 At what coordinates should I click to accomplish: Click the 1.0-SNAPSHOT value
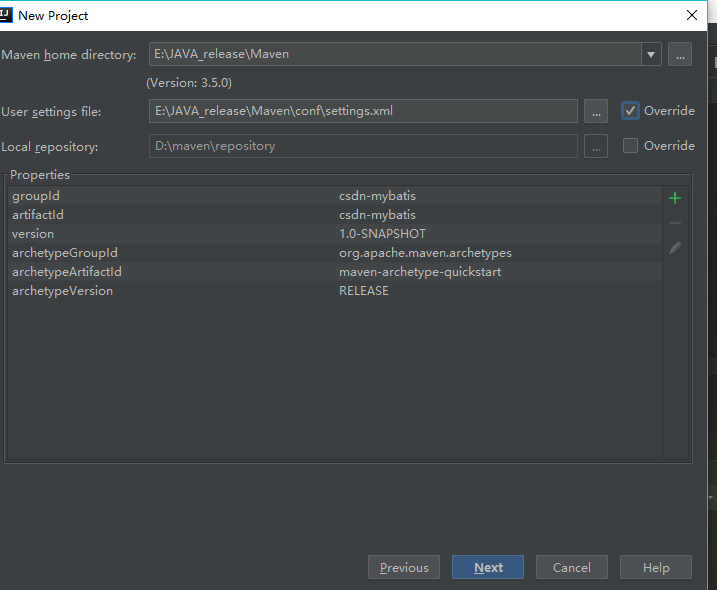point(382,234)
